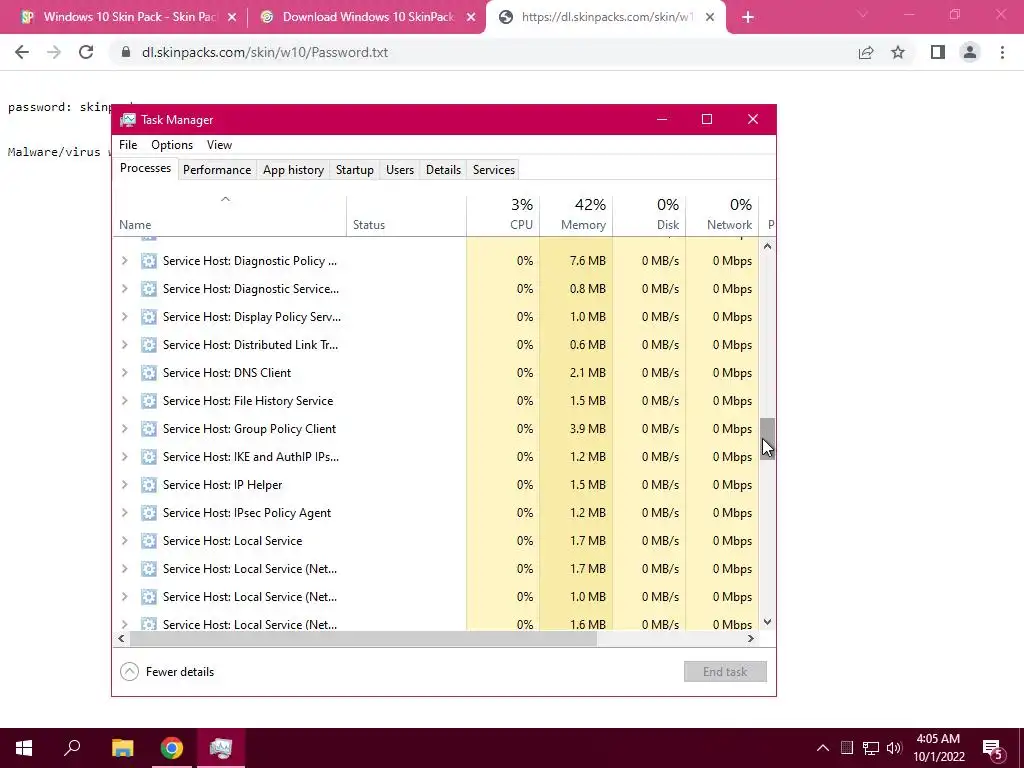
Task: Open Chrome three-dot menu
Action: tap(1002, 52)
